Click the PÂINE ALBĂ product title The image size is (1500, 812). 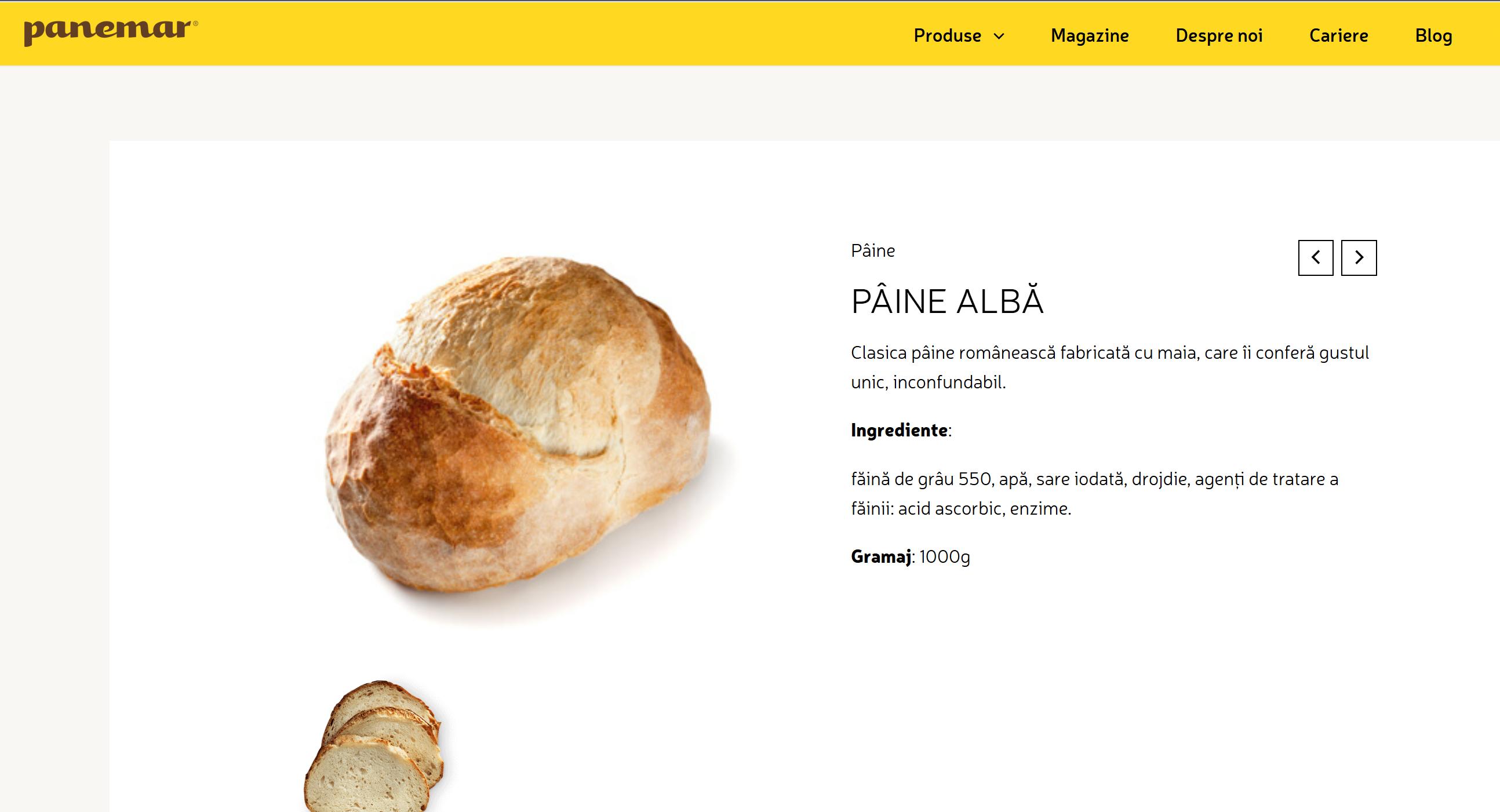(947, 301)
